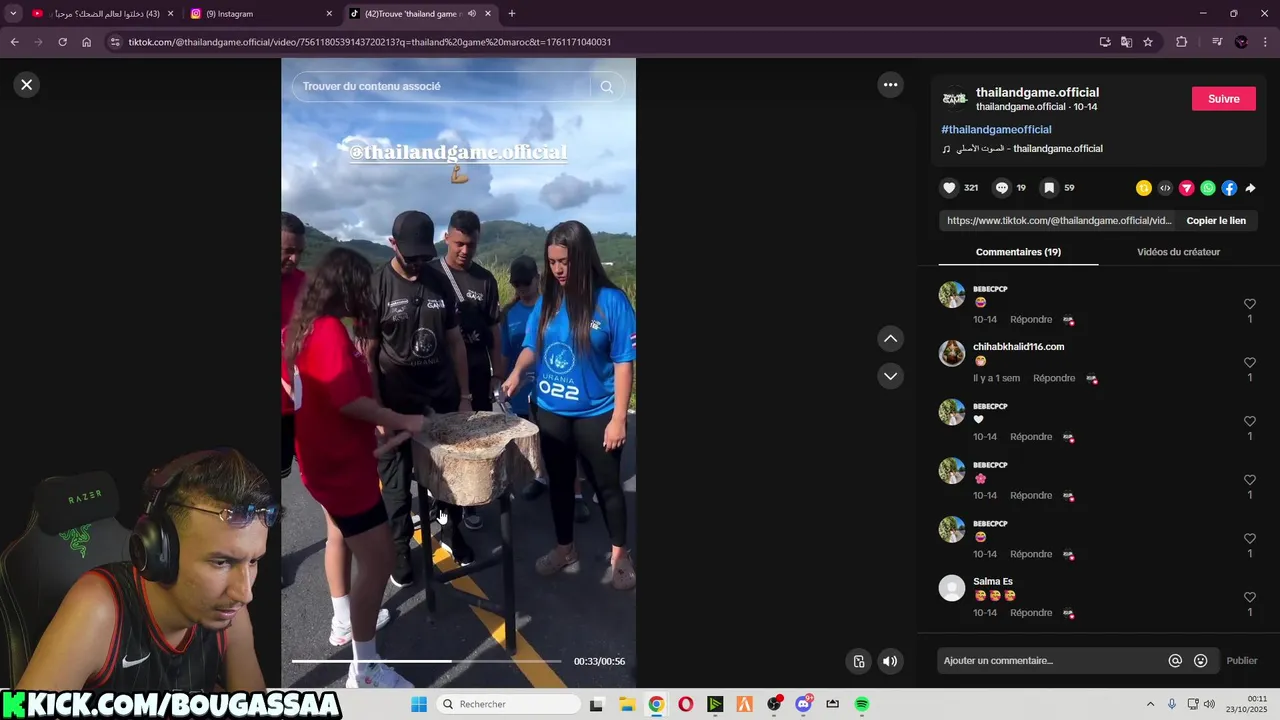
Task: Go to the next video
Action: pyautogui.click(x=891, y=376)
